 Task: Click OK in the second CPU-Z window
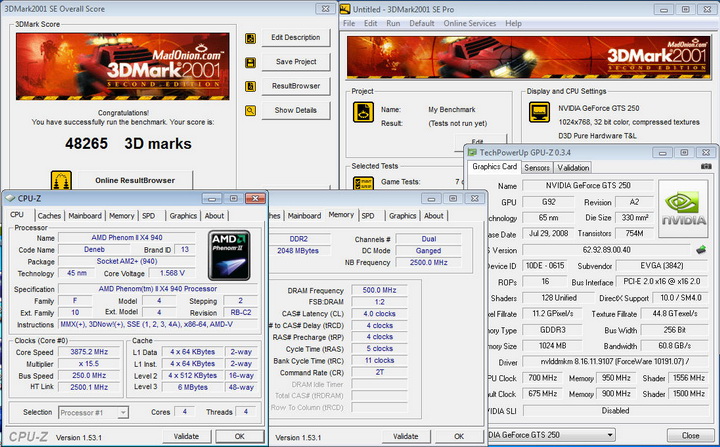coord(459,436)
